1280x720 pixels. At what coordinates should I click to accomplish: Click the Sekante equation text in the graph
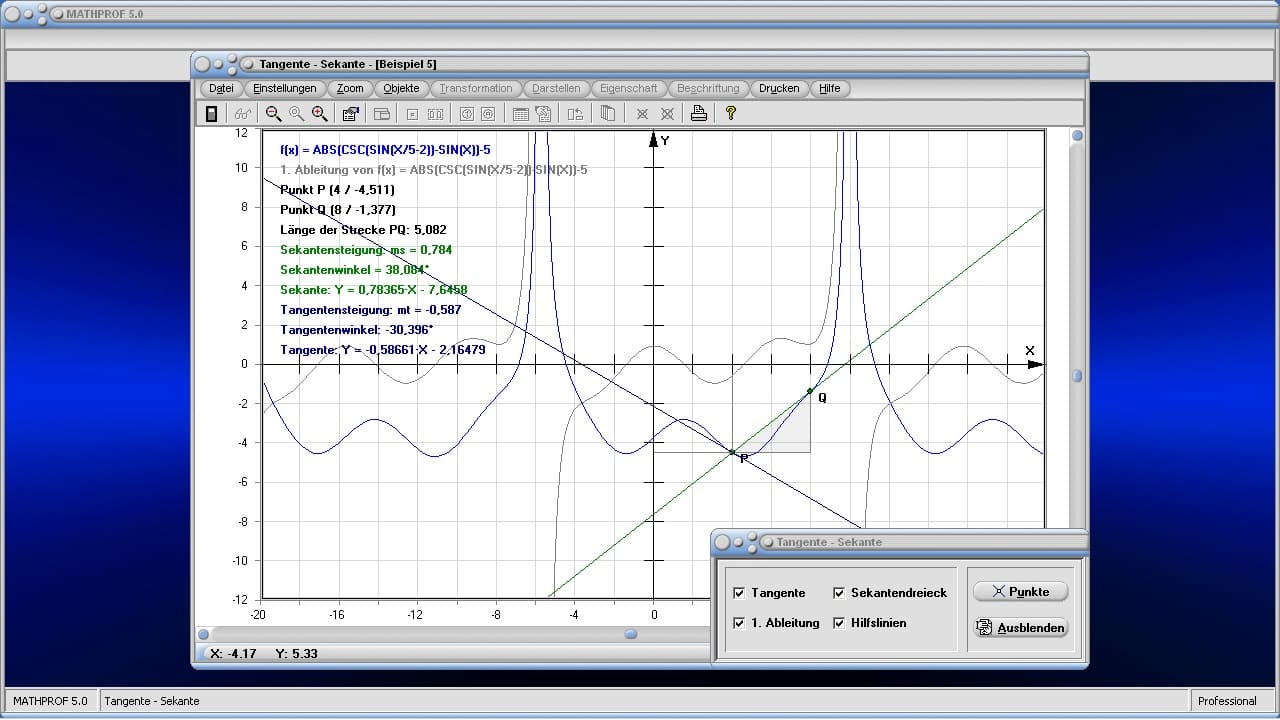pos(374,290)
